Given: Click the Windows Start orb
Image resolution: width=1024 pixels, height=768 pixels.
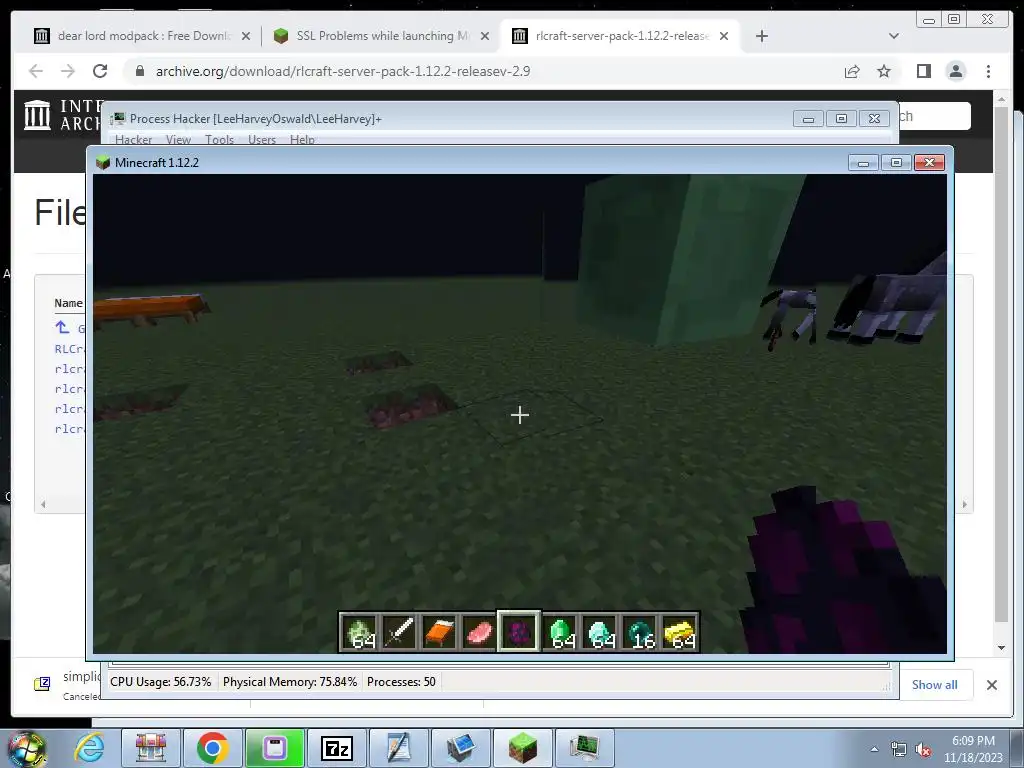Looking at the screenshot, I should (27, 748).
